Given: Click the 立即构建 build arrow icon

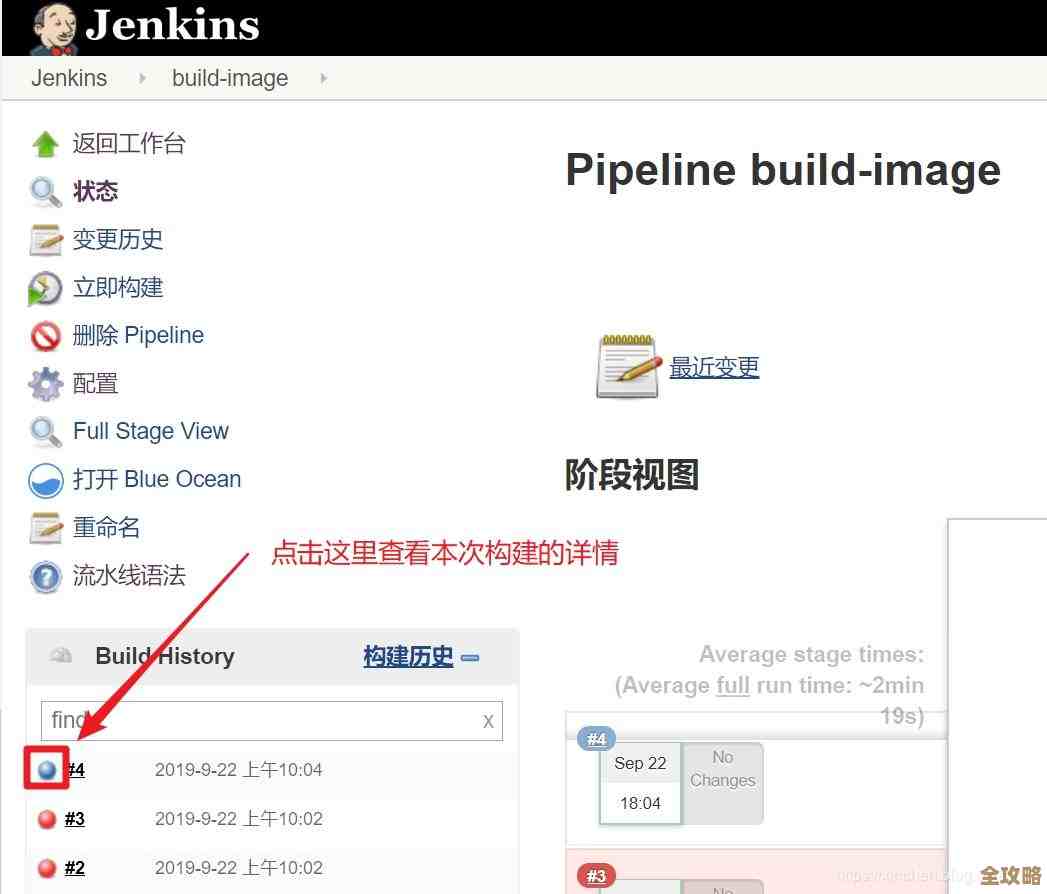Looking at the screenshot, I should coord(44,288).
